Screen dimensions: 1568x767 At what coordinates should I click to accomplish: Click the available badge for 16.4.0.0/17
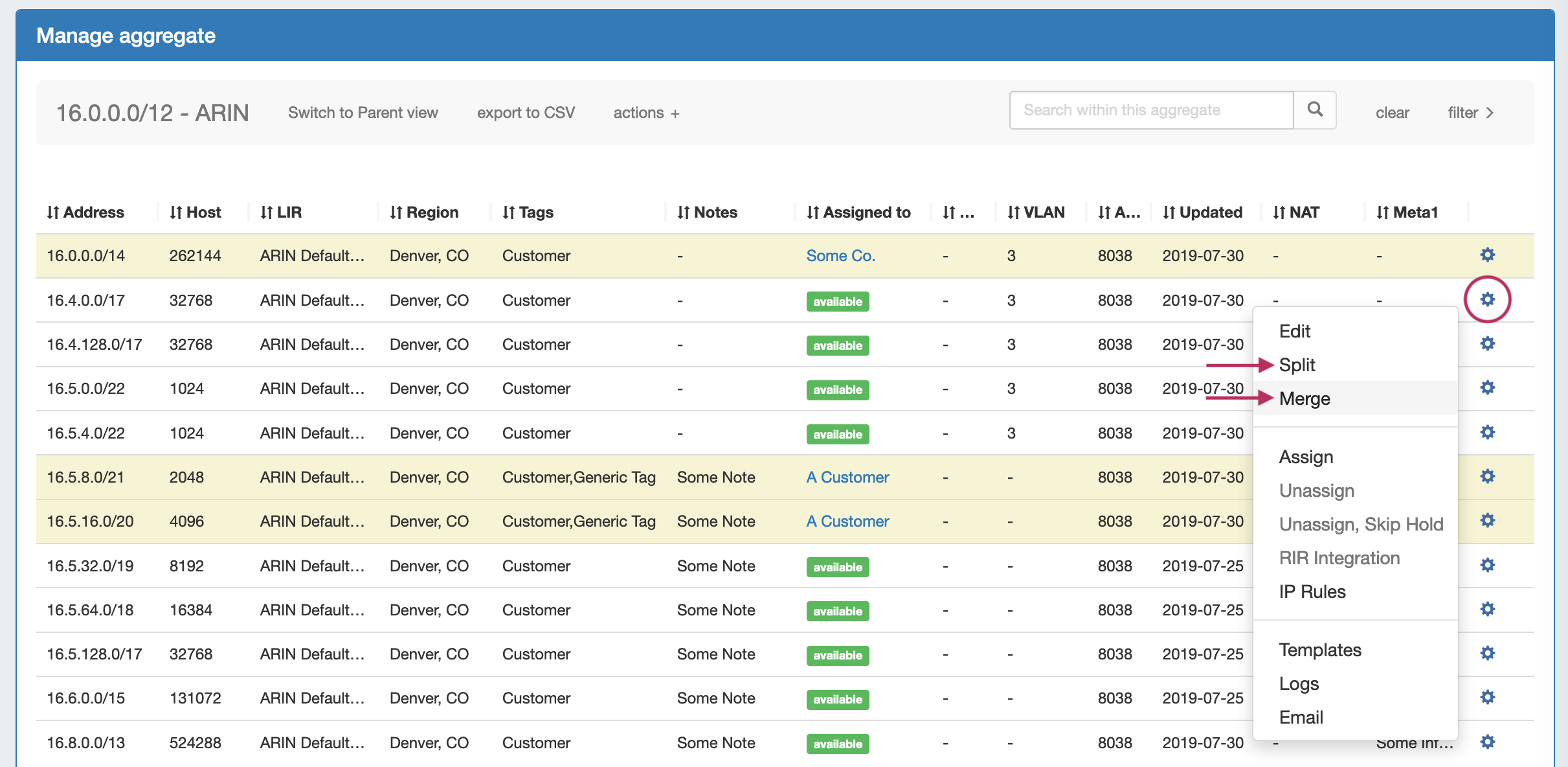[838, 301]
